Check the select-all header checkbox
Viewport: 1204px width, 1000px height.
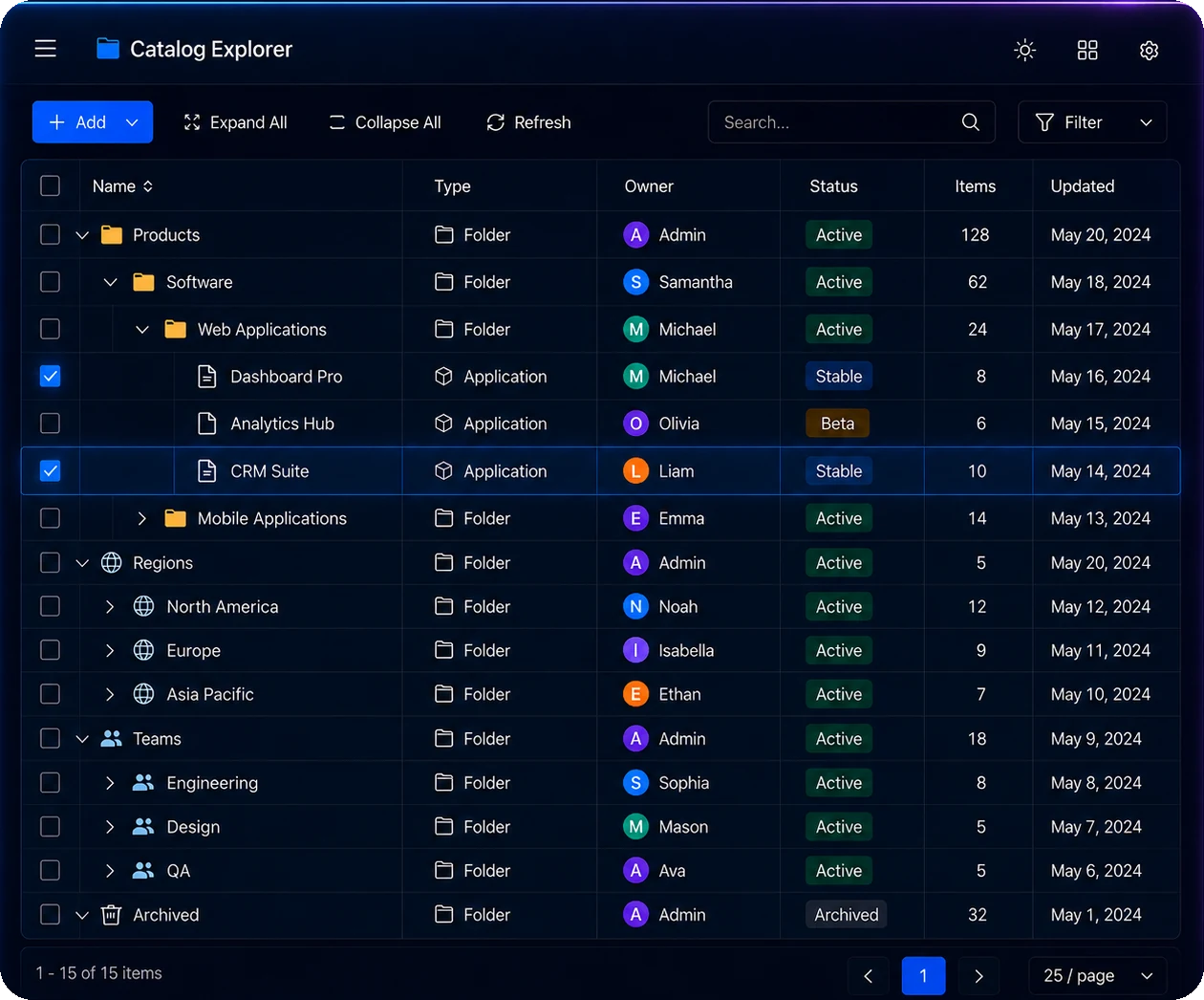pos(51,186)
